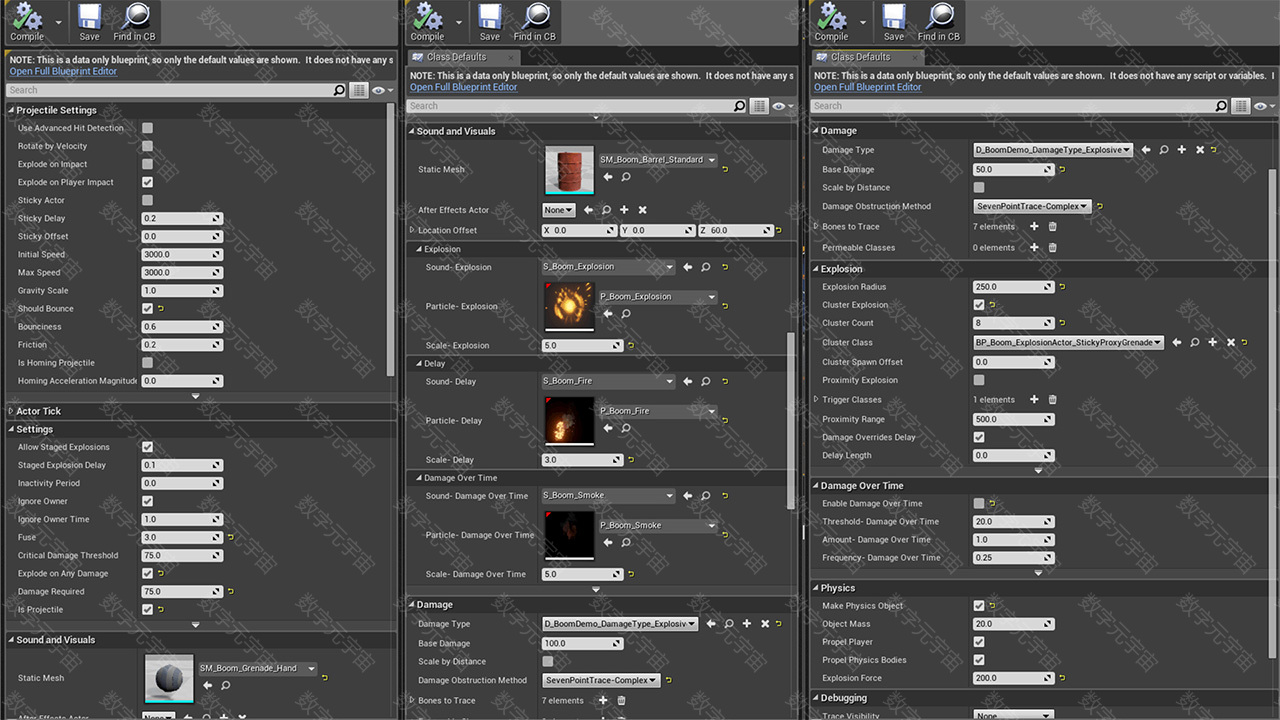Screen dimensions: 1280x720
Task: Clear the Trigger Classes array with trash icon
Action: click(1052, 400)
